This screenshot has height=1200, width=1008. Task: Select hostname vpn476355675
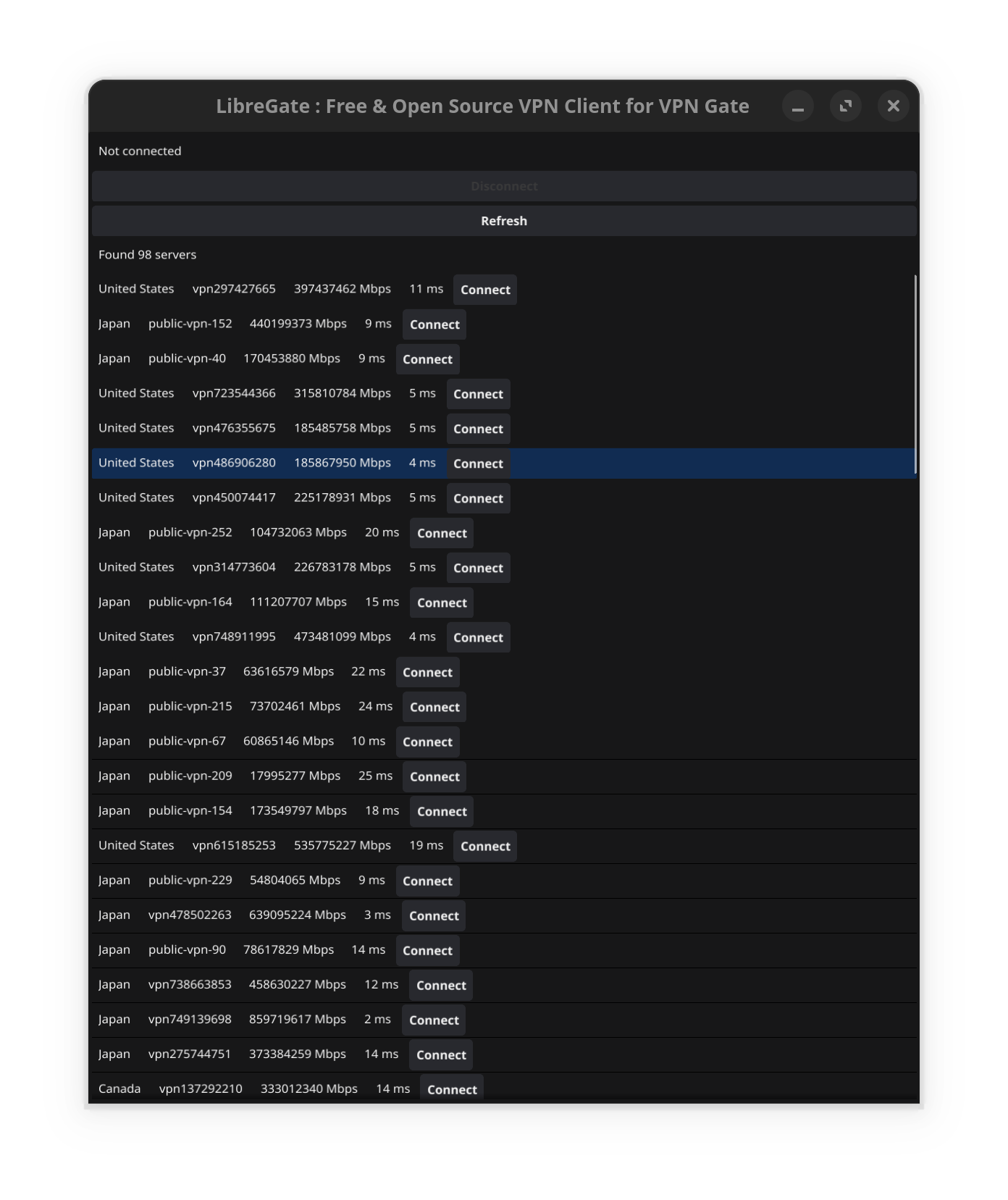pos(234,428)
